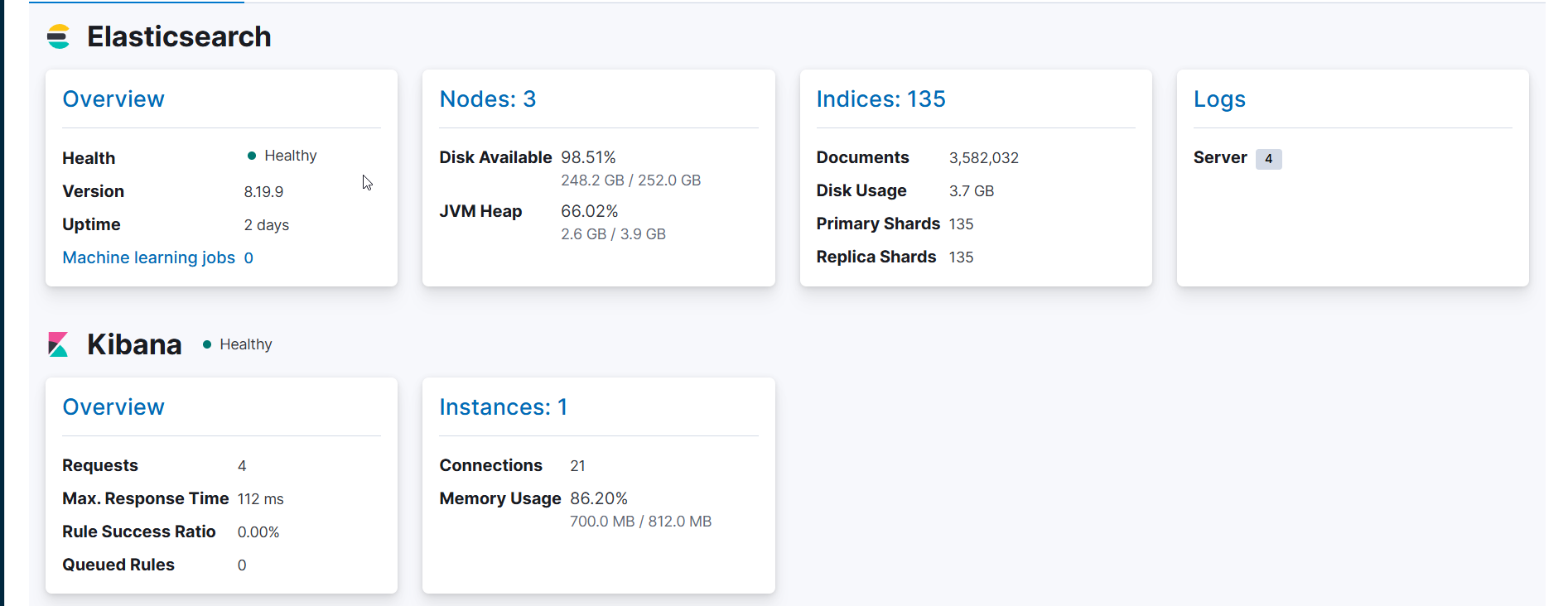Click the Kibana logo icon
1568x606 pixels.
[x=58, y=344]
